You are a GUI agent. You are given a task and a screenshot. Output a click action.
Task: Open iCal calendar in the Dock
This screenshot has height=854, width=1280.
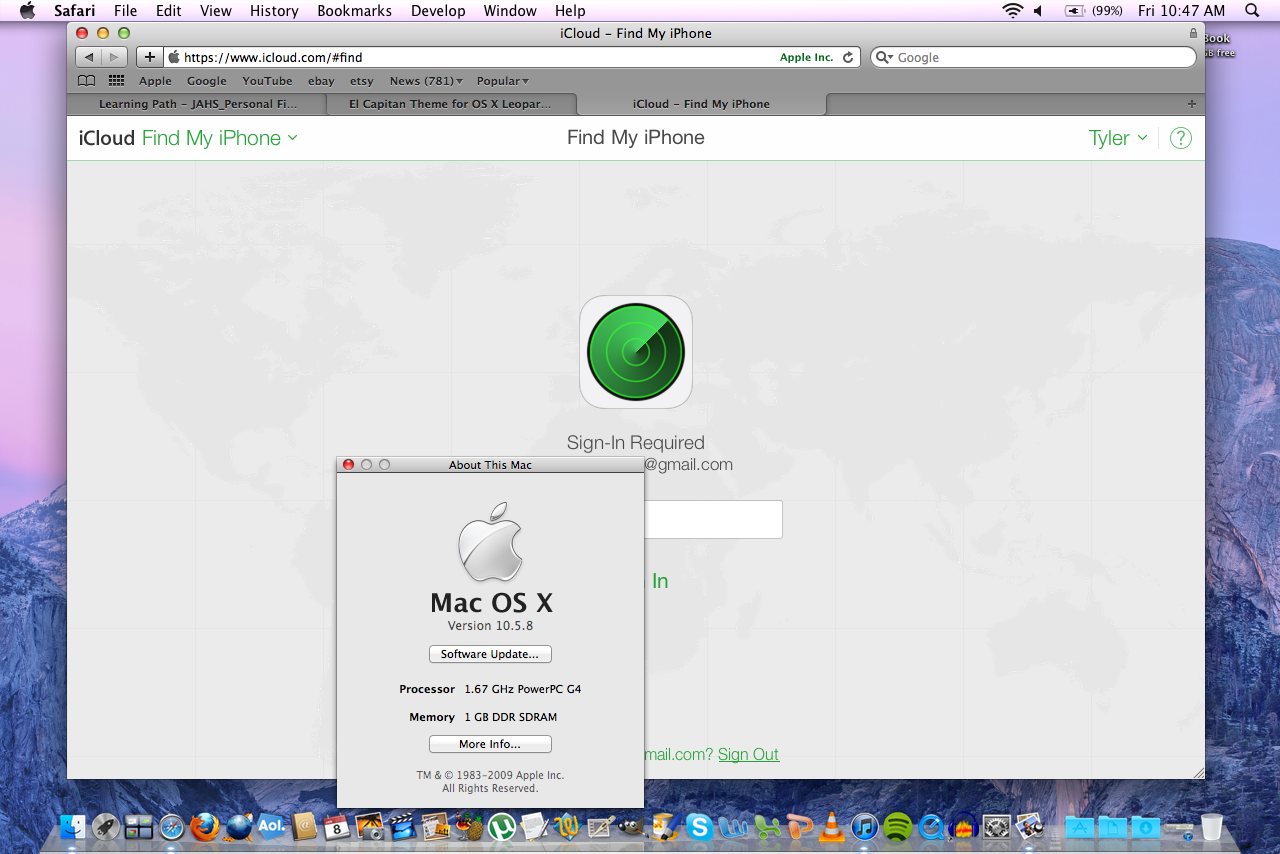pyautogui.click(x=336, y=827)
